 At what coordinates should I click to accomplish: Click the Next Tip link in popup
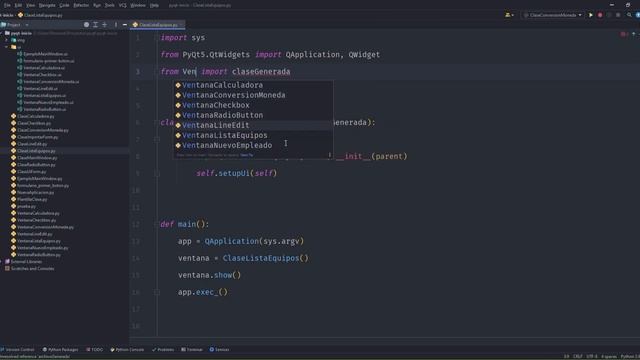(x=247, y=155)
